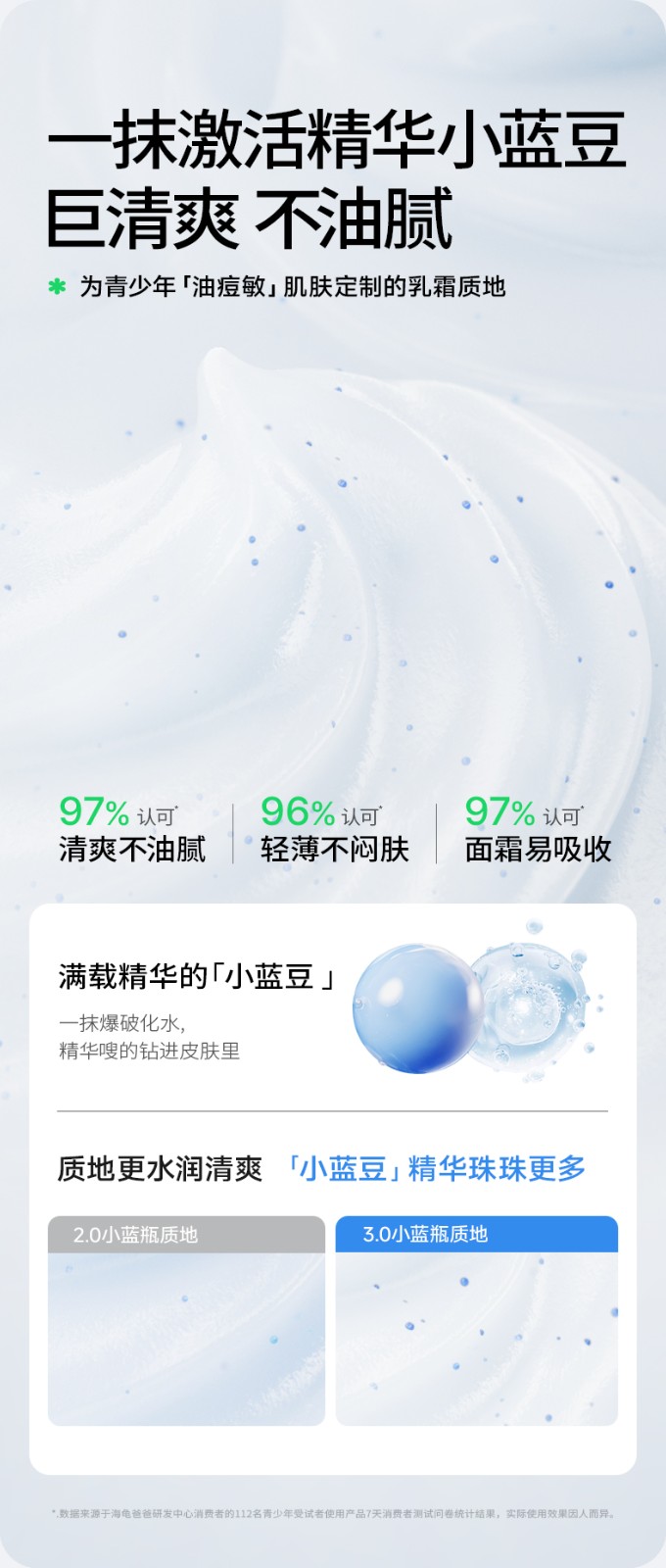
Task: Click the headline 巨清爽 不油腻
Action: pos(249,219)
